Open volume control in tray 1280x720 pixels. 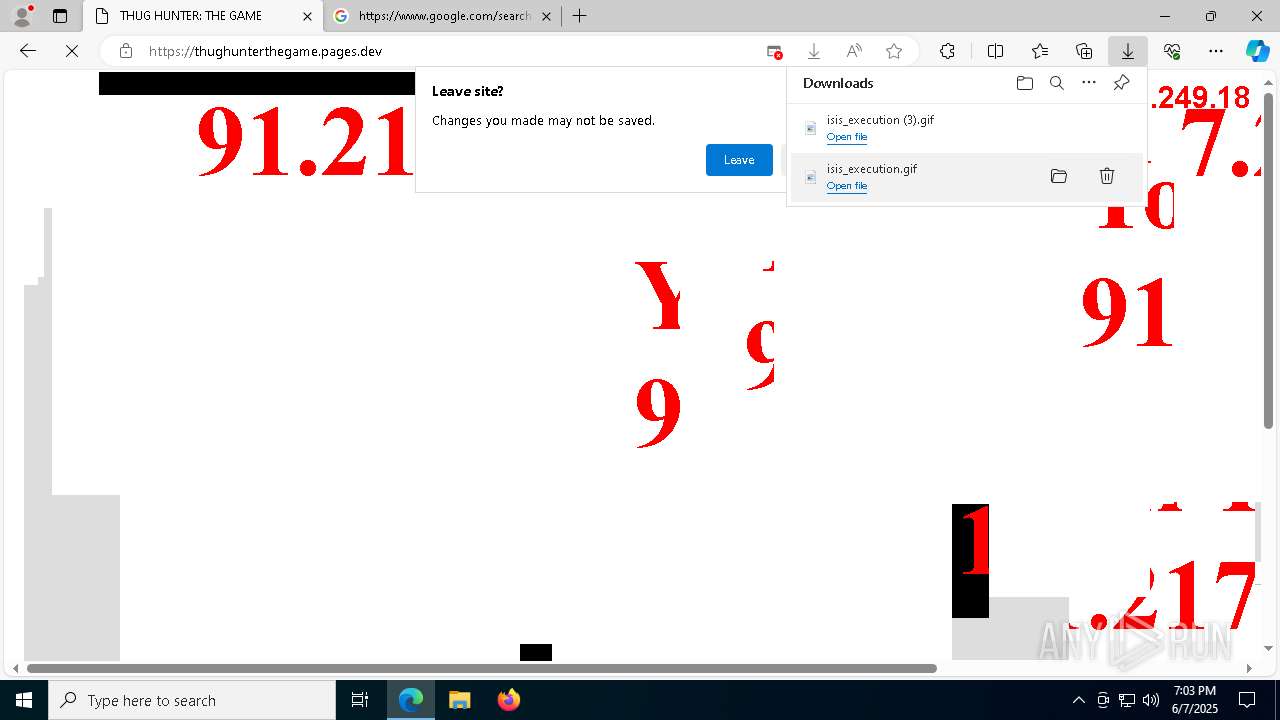(x=1151, y=700)
